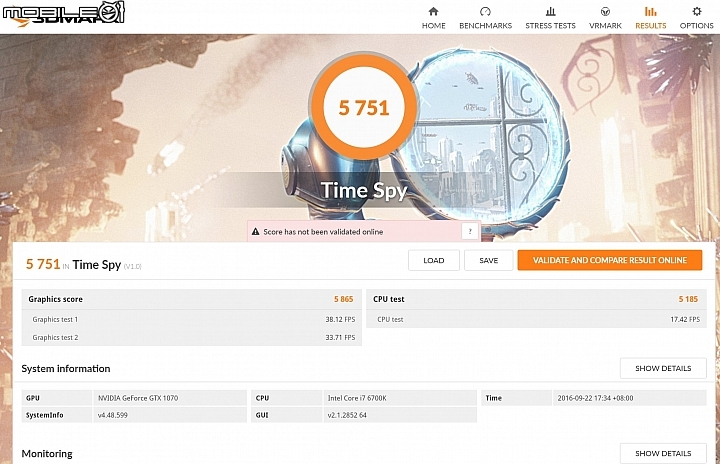Click the '5 751 in Time Spy' result heading
The height and width of the screenshot is (464, 720).
coord(84,265)
